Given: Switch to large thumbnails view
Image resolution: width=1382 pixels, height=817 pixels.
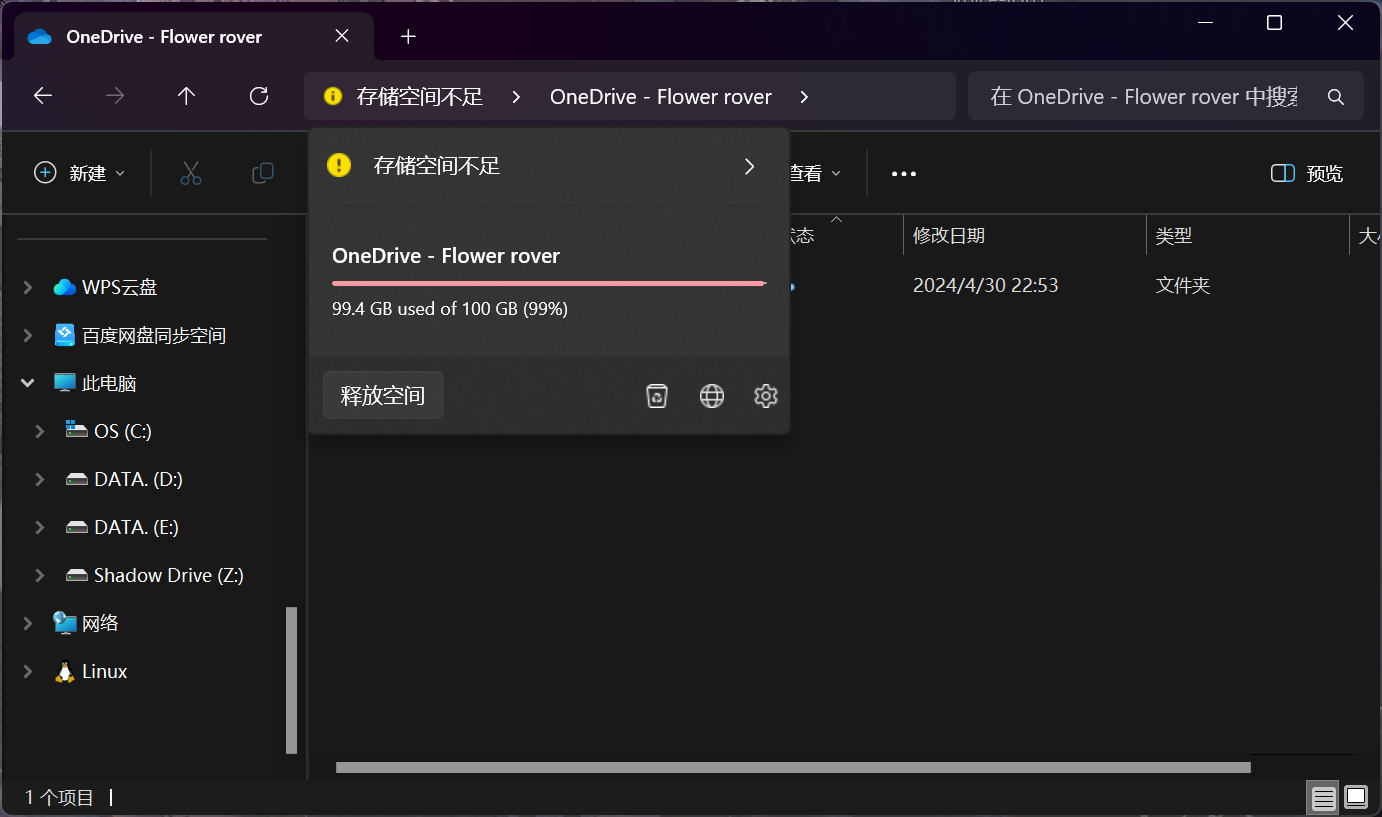Looking at the screenshot, I should click(1356, 797).
